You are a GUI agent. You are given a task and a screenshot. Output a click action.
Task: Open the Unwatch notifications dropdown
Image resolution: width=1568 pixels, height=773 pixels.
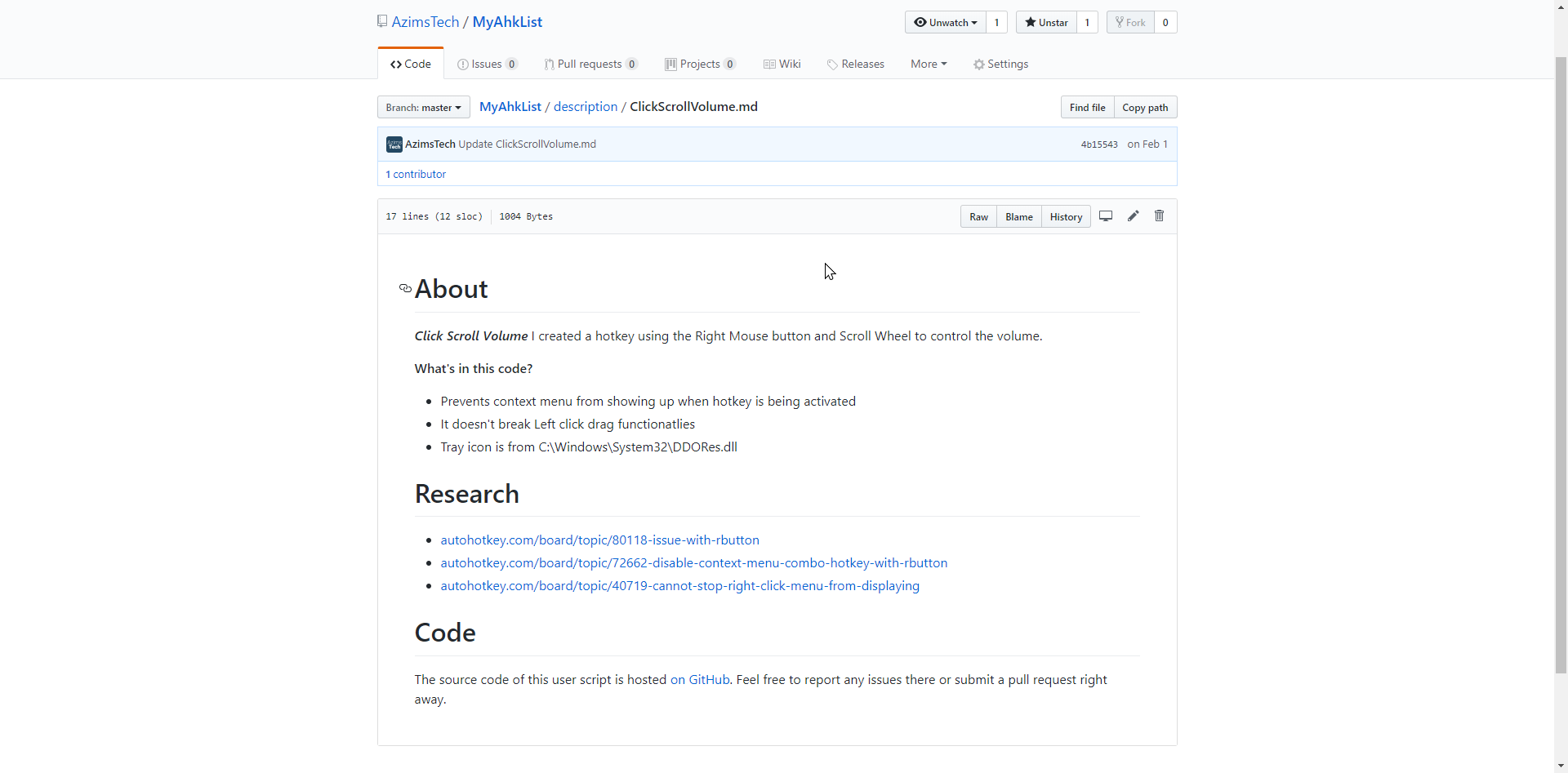946,22
